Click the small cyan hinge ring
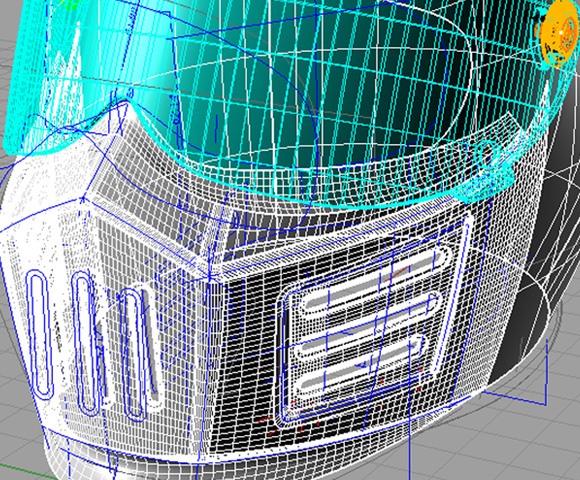This screenshot has width=580, height=480. point(486,154)
